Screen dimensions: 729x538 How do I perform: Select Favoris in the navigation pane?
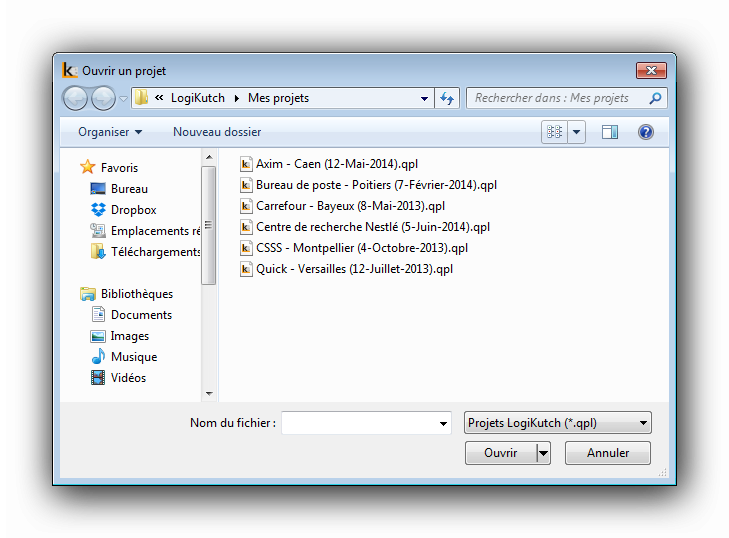[x=119, y=168]
